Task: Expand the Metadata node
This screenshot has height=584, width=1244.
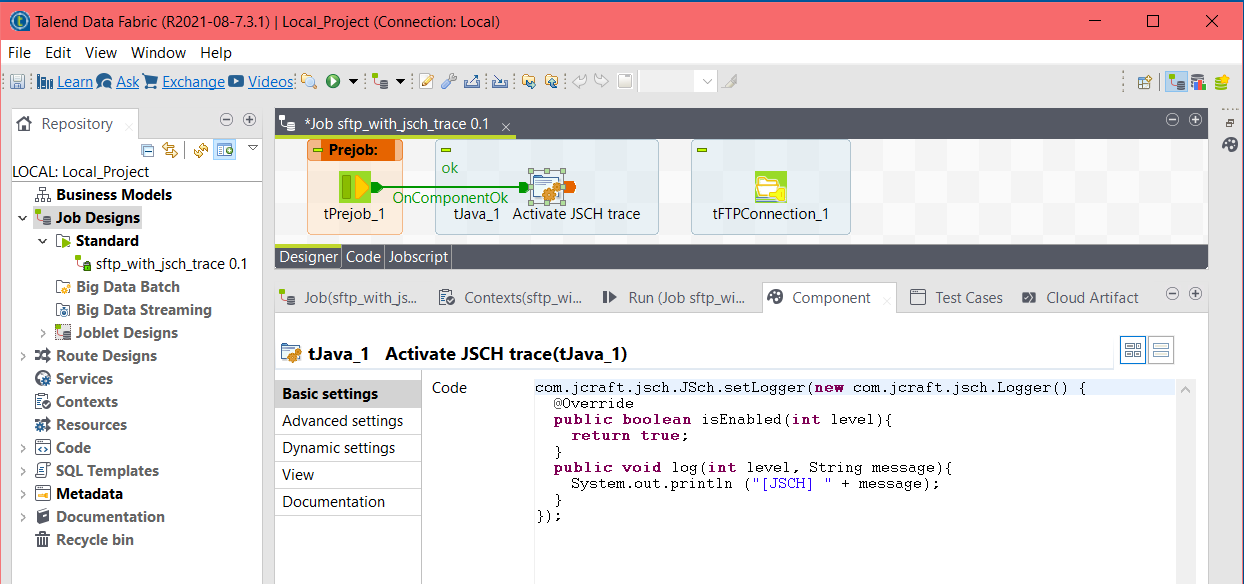Action: coord(23,494)
